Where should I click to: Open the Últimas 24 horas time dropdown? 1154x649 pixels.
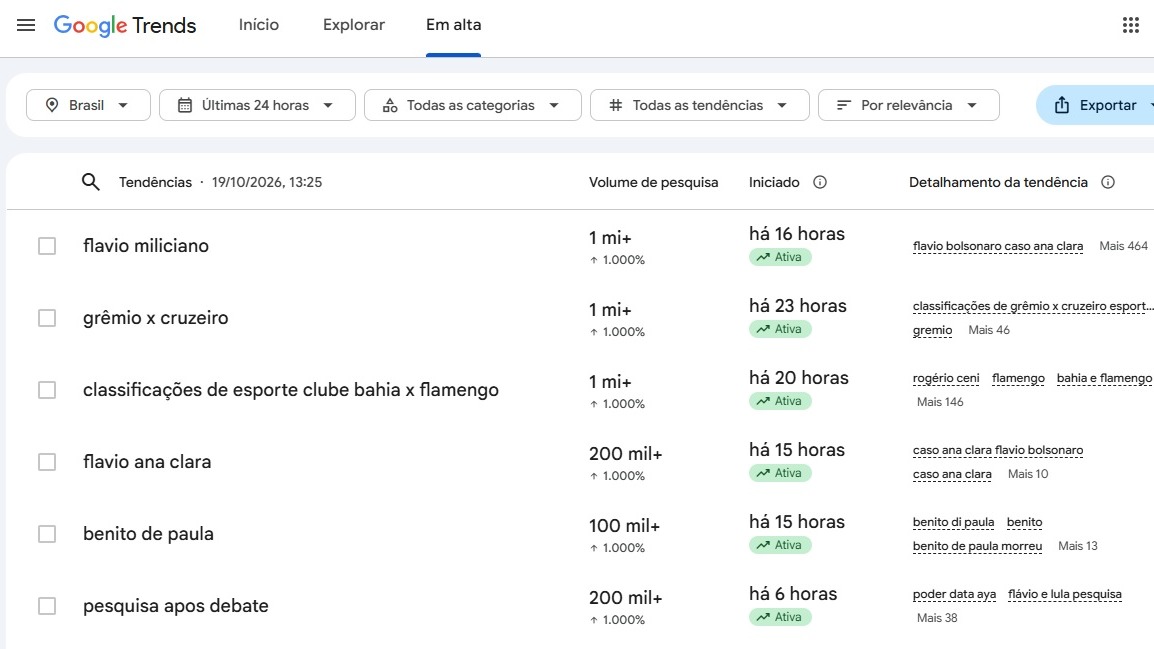click(x=258, y=105)
